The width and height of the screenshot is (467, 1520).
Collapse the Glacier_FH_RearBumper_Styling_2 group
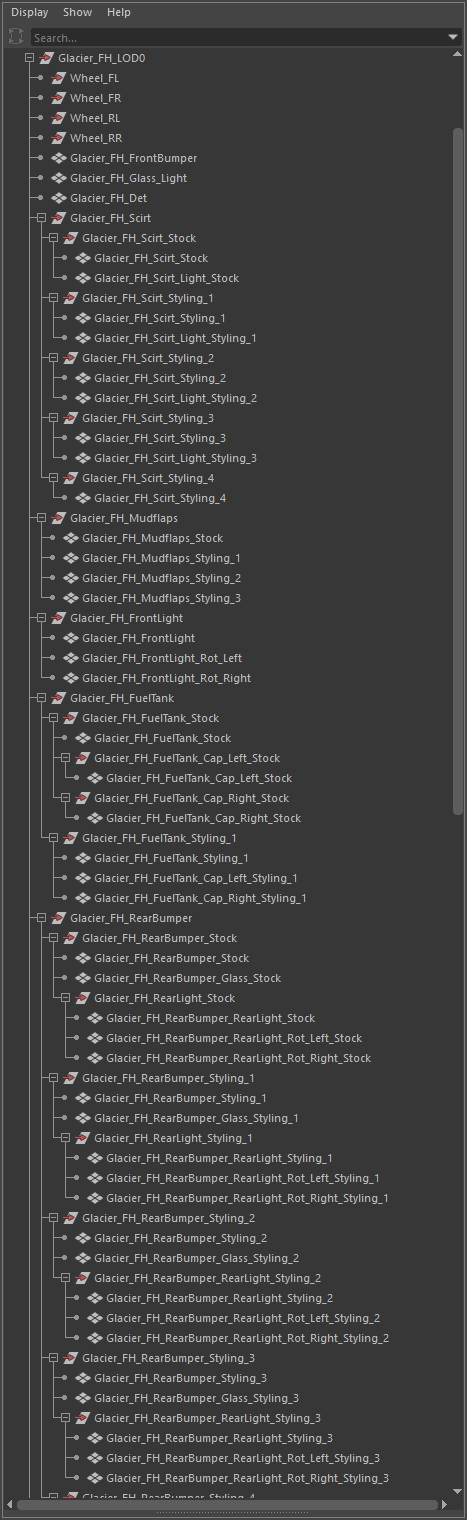pos(54,1218)
